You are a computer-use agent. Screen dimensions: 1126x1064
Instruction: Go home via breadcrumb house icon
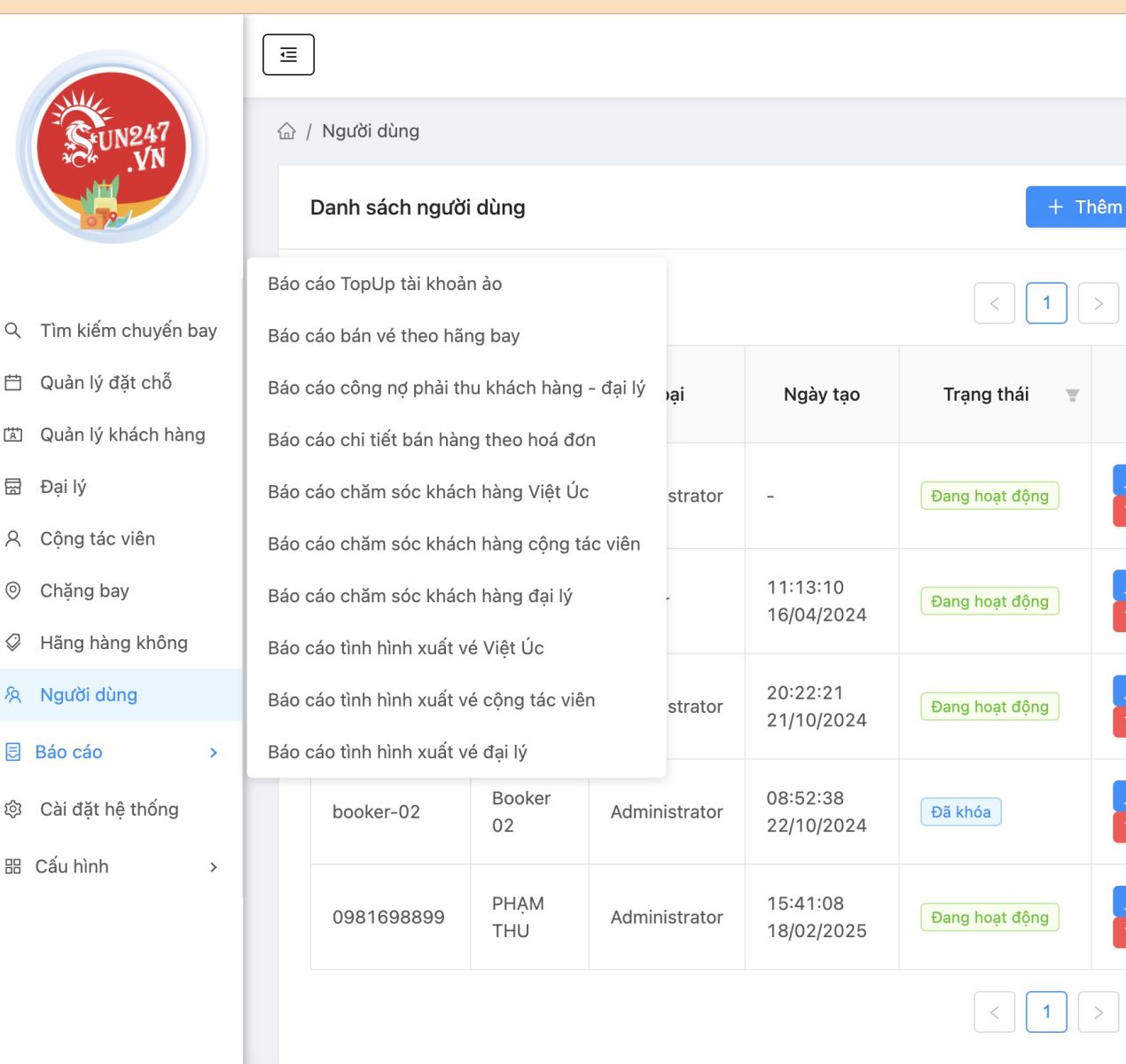tap(286, 130)
